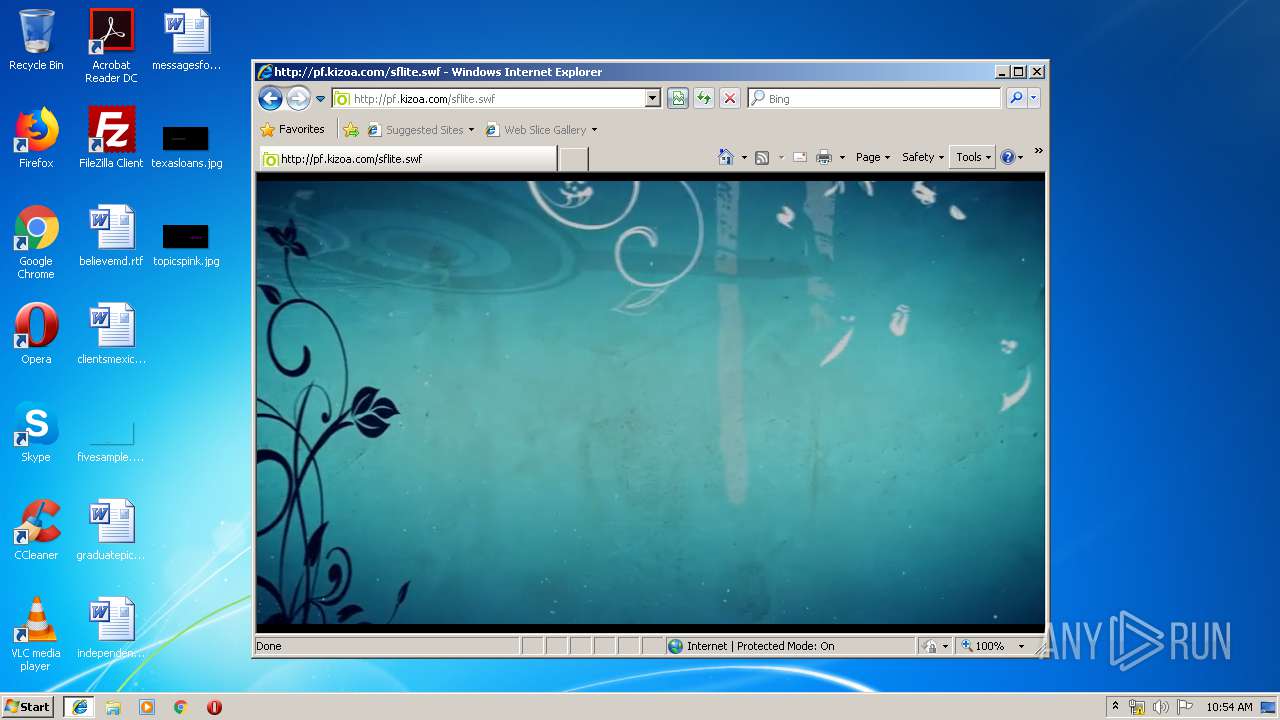1280x720 pixels.
Task: Click the Bing search box
Action: [875, 98]
